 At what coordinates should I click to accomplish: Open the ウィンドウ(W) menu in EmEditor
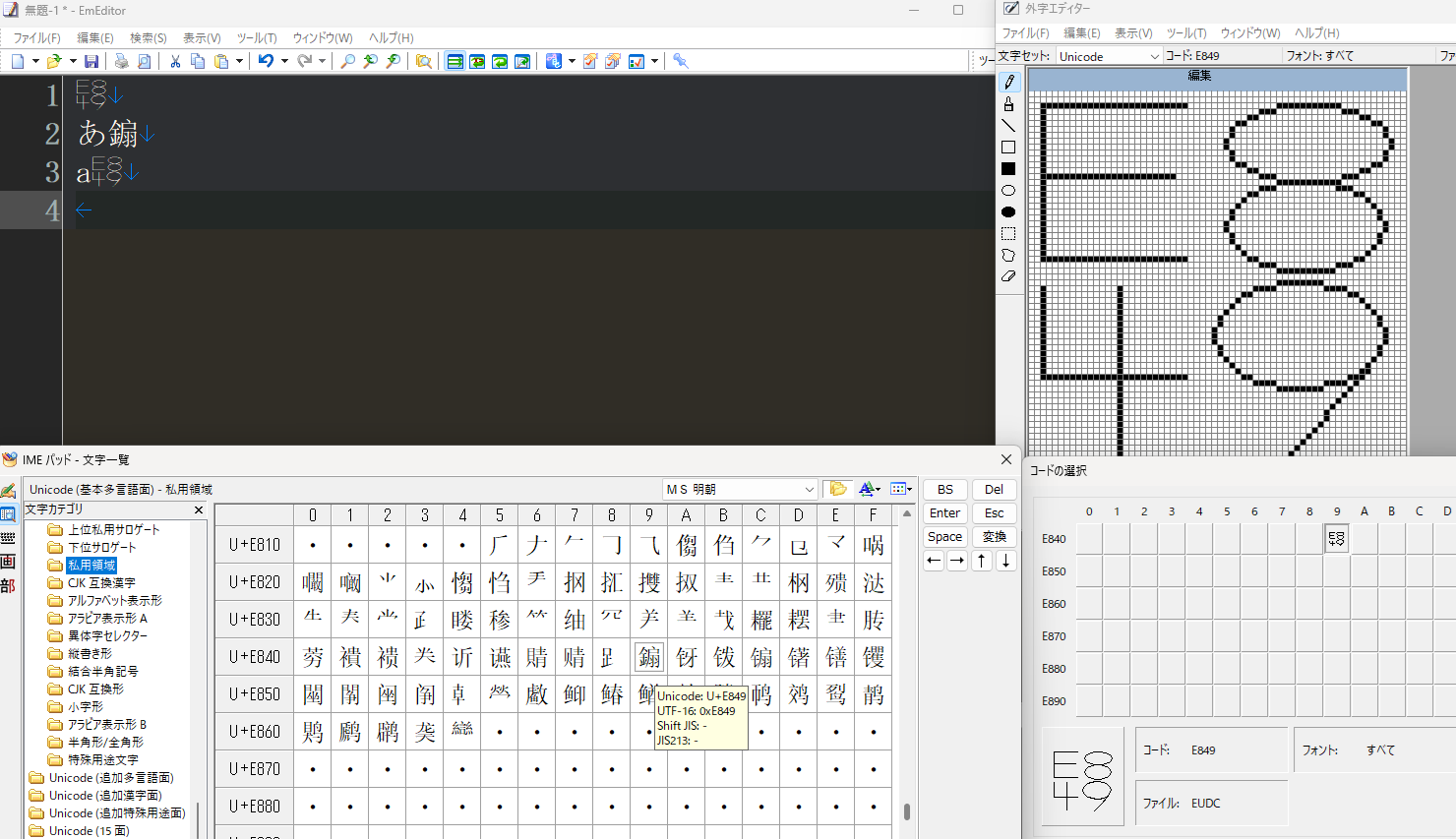(x=323, y=37)
